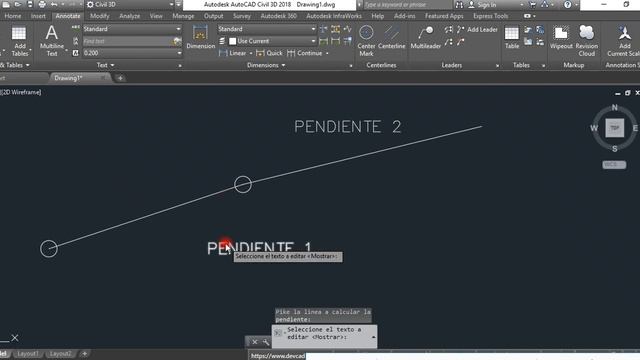Click the Find text search icon
The height and width of the screenshot is (360, 640).
177,41
